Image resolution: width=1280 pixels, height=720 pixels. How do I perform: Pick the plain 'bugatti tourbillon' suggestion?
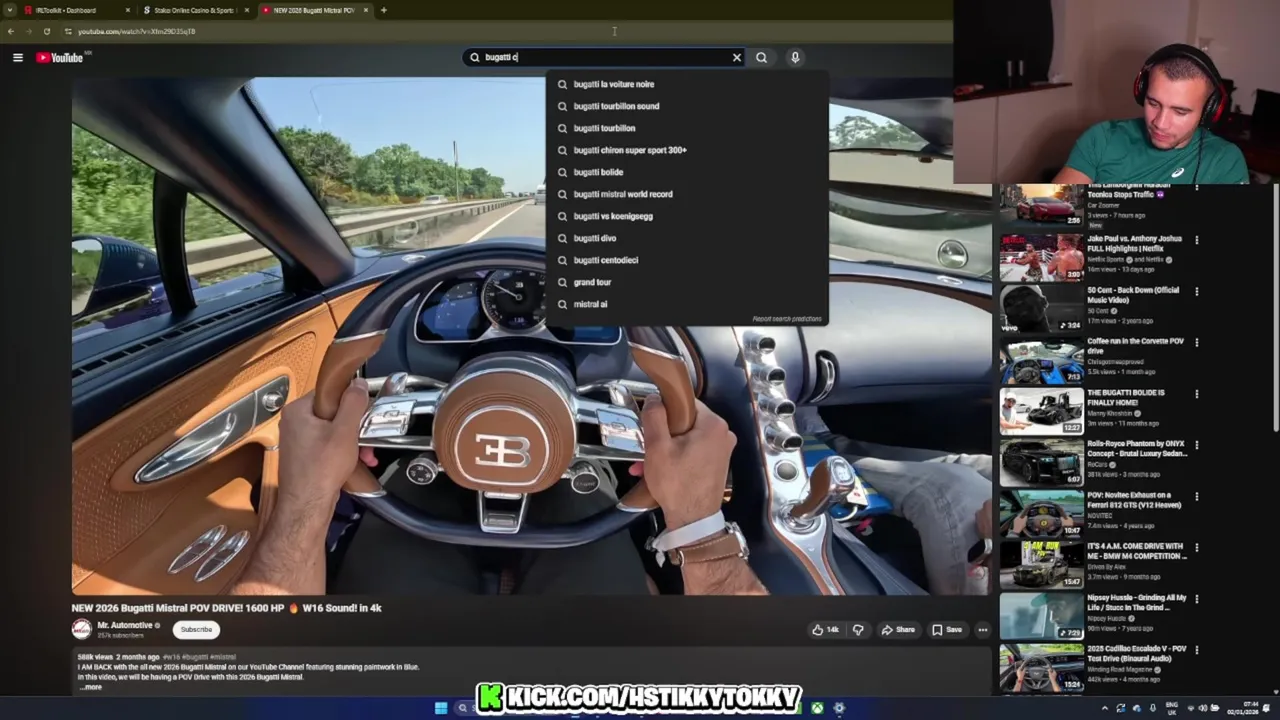click(687, 128)
